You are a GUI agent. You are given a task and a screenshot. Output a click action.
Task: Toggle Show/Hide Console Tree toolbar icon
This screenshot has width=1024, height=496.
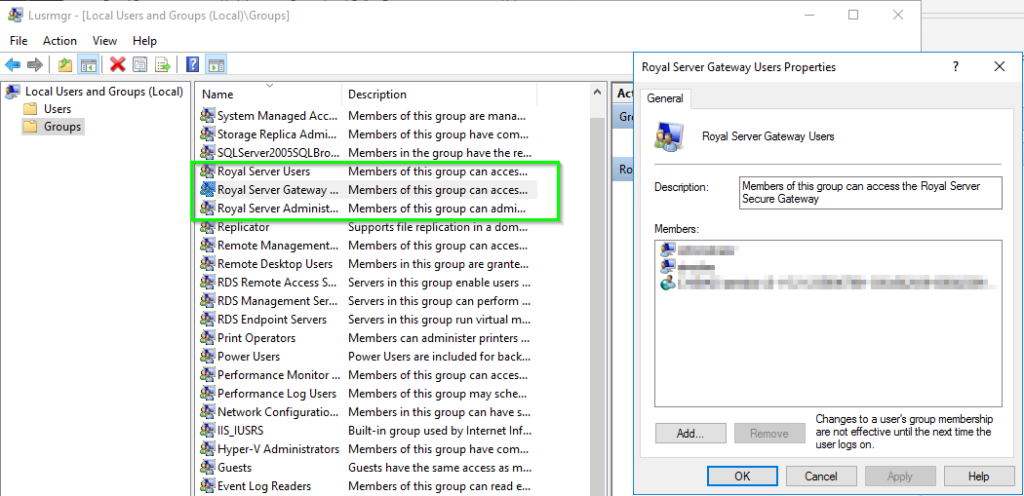88,65
